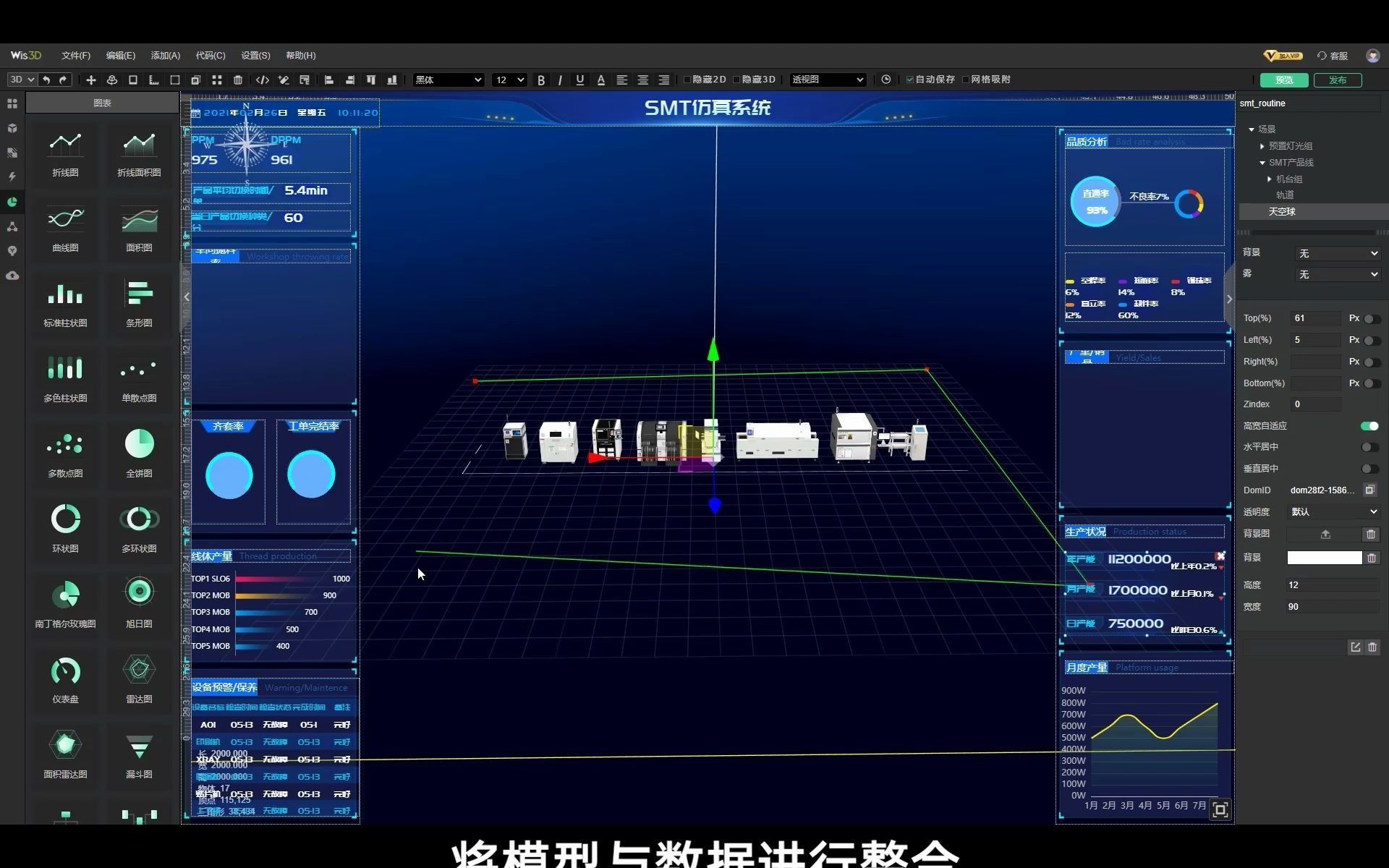Click the white 背景 color swatch

(x=1324, y=558)
